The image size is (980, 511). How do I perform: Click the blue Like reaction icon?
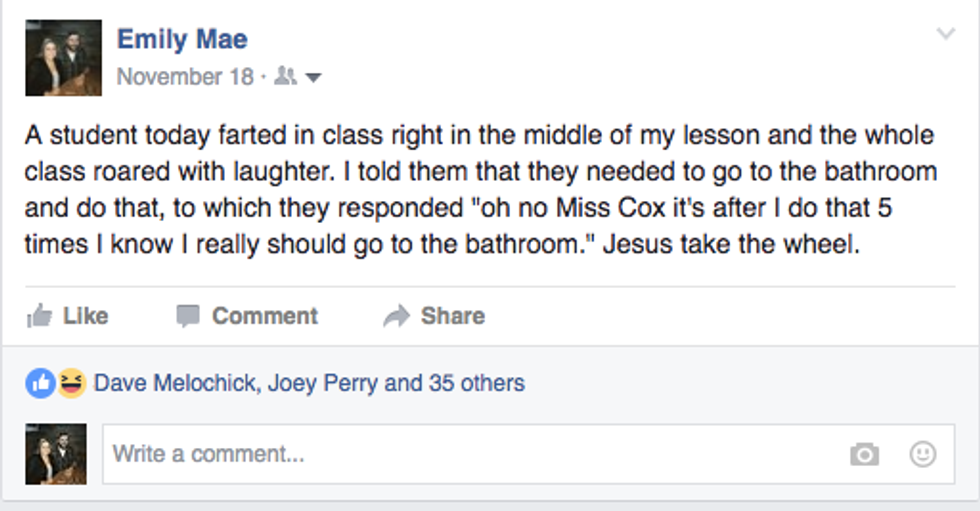[41, 382]
